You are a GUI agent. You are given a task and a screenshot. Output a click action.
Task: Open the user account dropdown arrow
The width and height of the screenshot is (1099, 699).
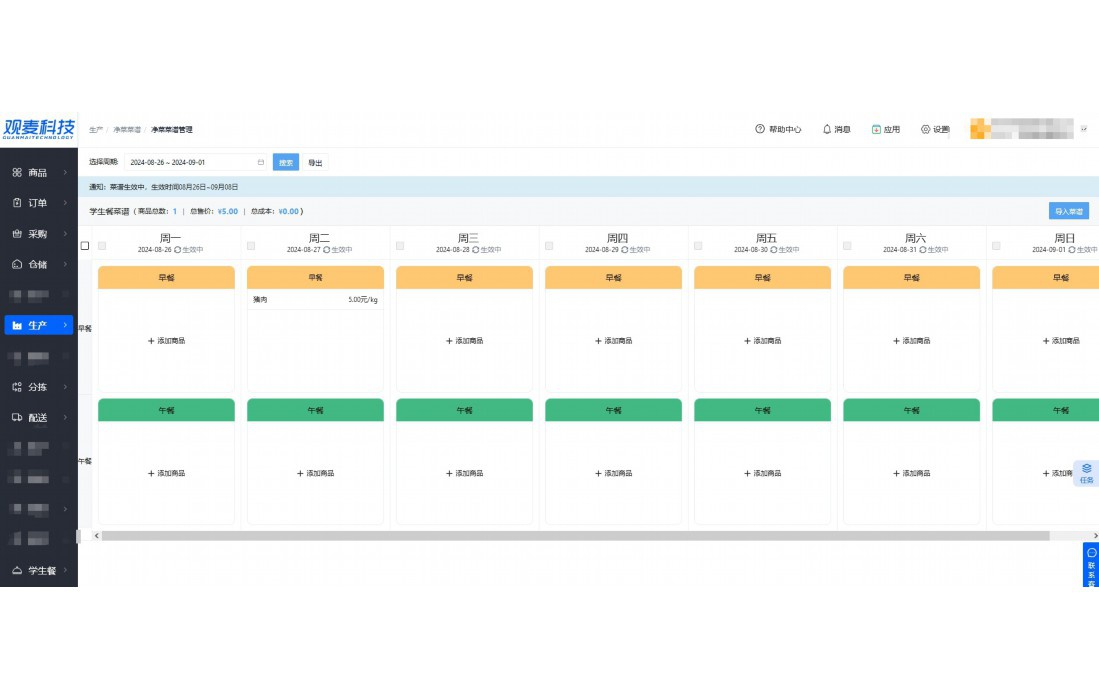coord(1084,129)
